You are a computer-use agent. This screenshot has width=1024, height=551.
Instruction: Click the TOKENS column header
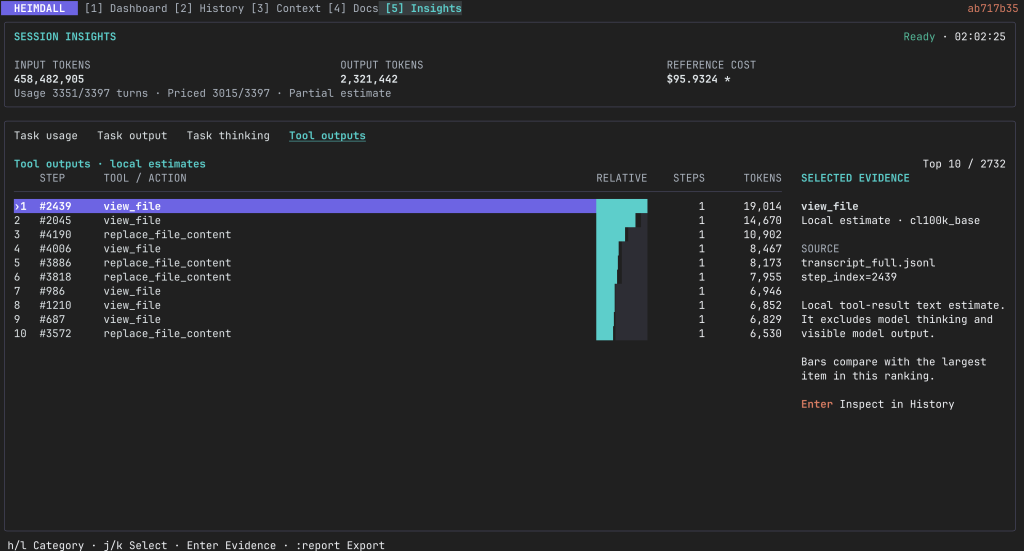coord(763,178)
